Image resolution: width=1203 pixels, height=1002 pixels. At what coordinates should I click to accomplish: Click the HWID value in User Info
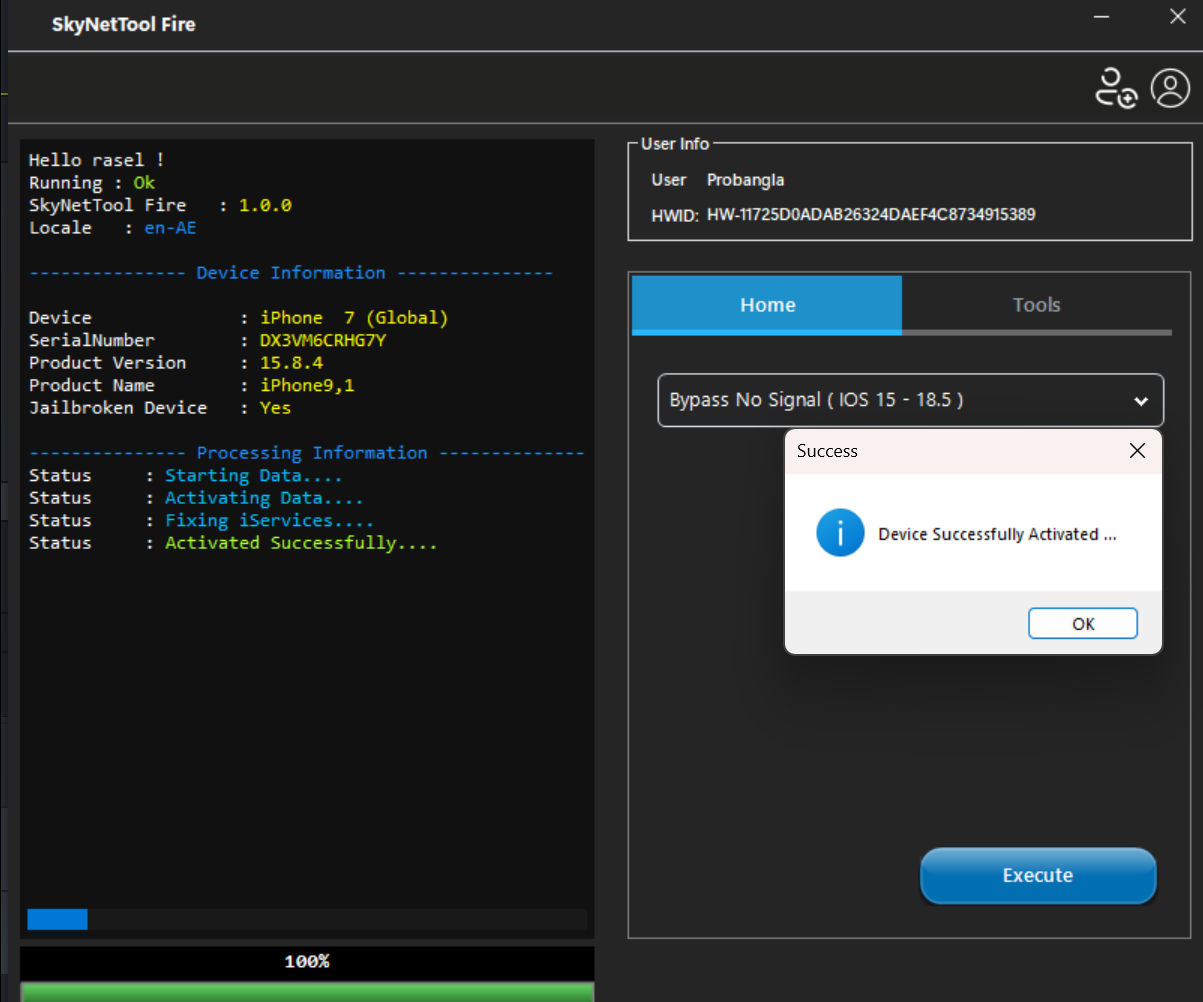[x=870, y=214]
